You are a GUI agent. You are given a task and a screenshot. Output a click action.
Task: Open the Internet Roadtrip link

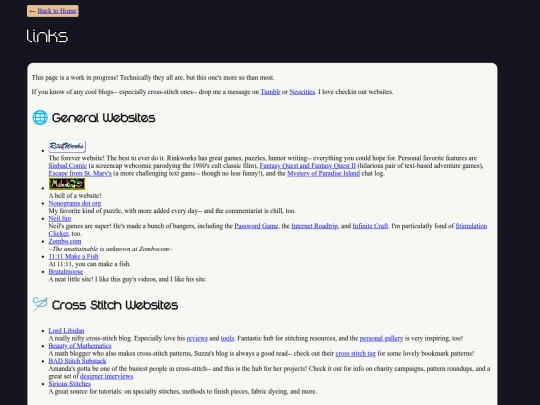(314, 226)
